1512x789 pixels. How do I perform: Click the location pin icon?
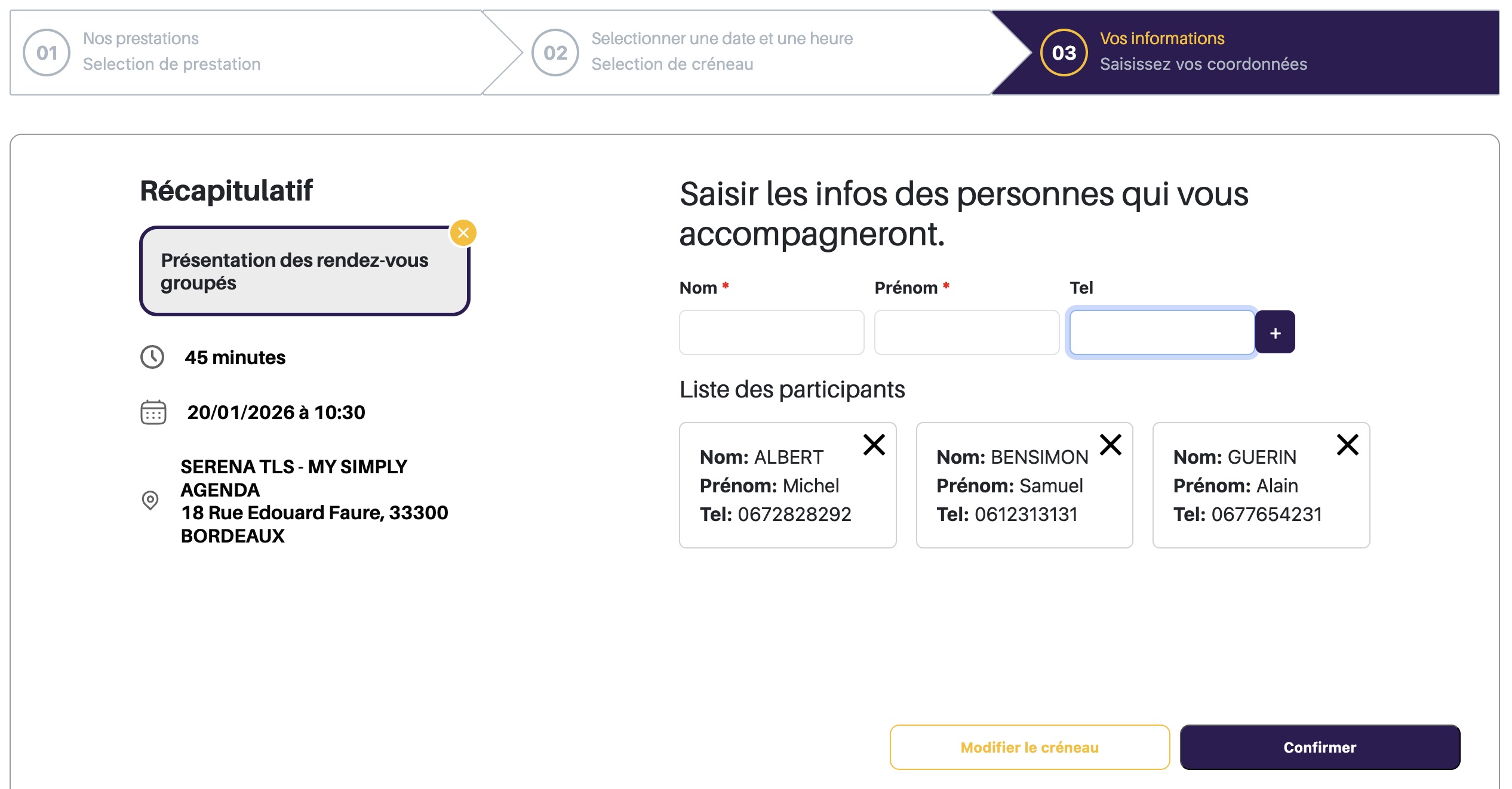pyautogui.click(x=150, y=500)
